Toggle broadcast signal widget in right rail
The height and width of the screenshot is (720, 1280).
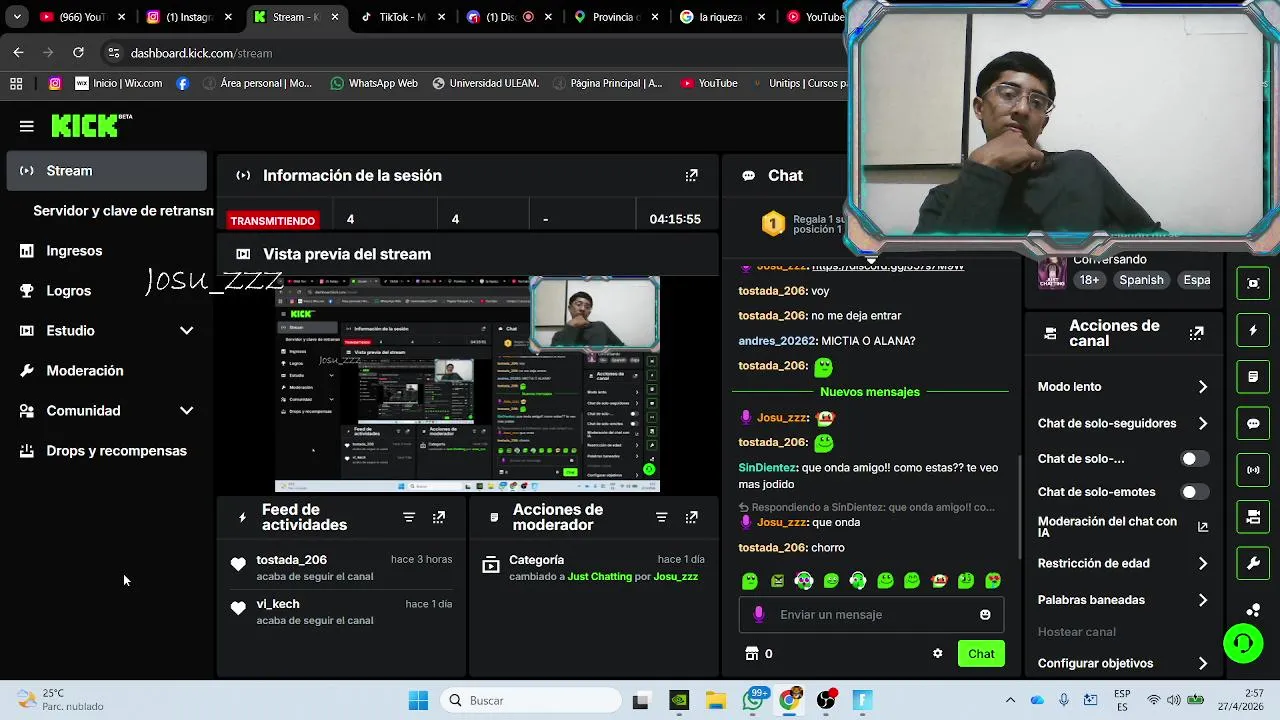[1253, 470]
